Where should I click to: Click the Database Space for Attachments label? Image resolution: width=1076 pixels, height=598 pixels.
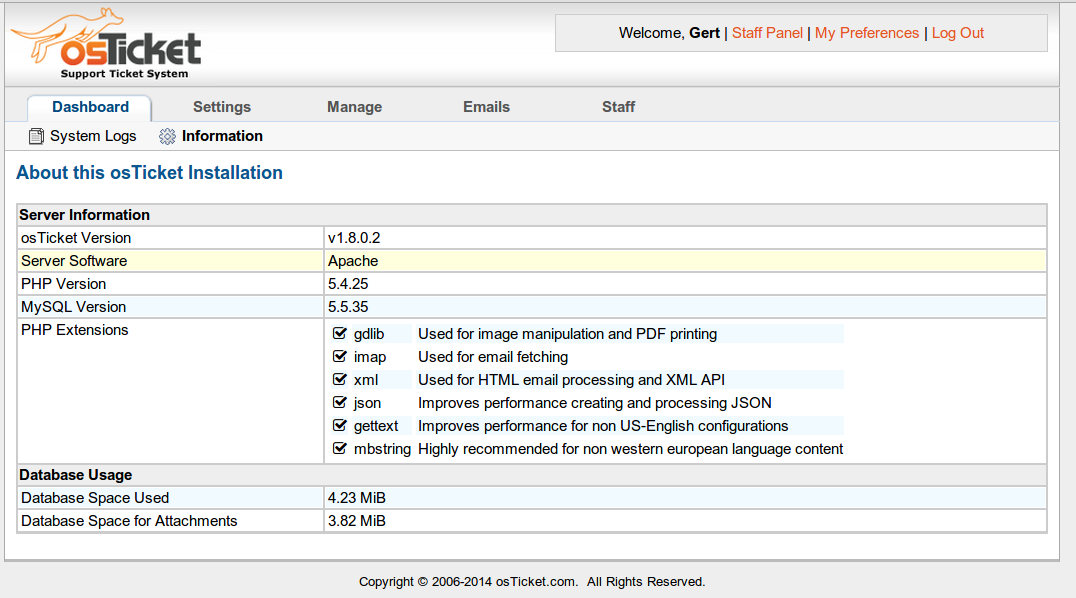tap(129, 521)
